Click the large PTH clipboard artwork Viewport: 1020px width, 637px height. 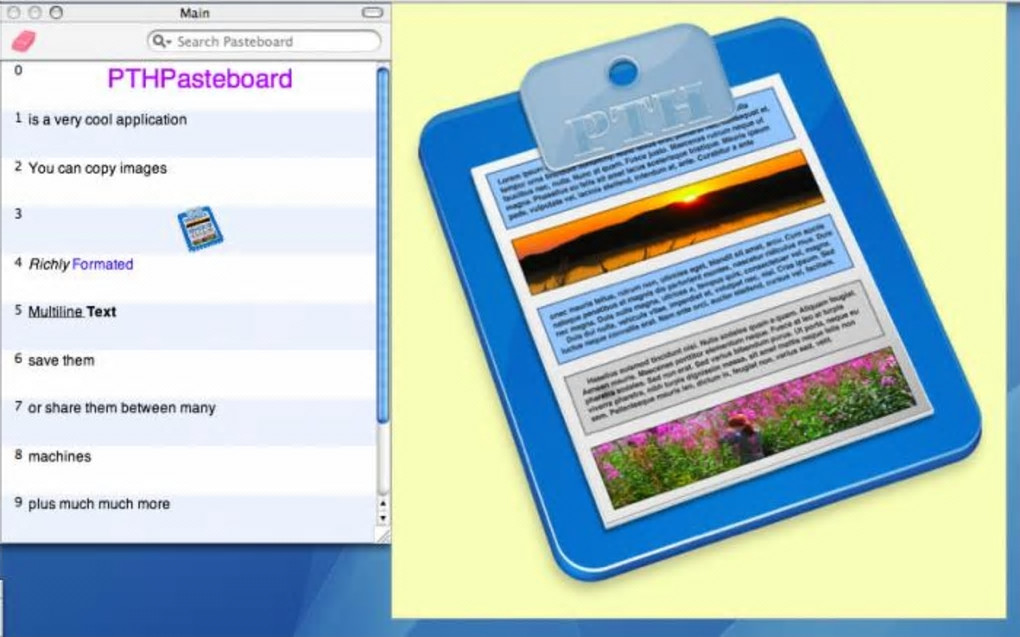[699, 299]
